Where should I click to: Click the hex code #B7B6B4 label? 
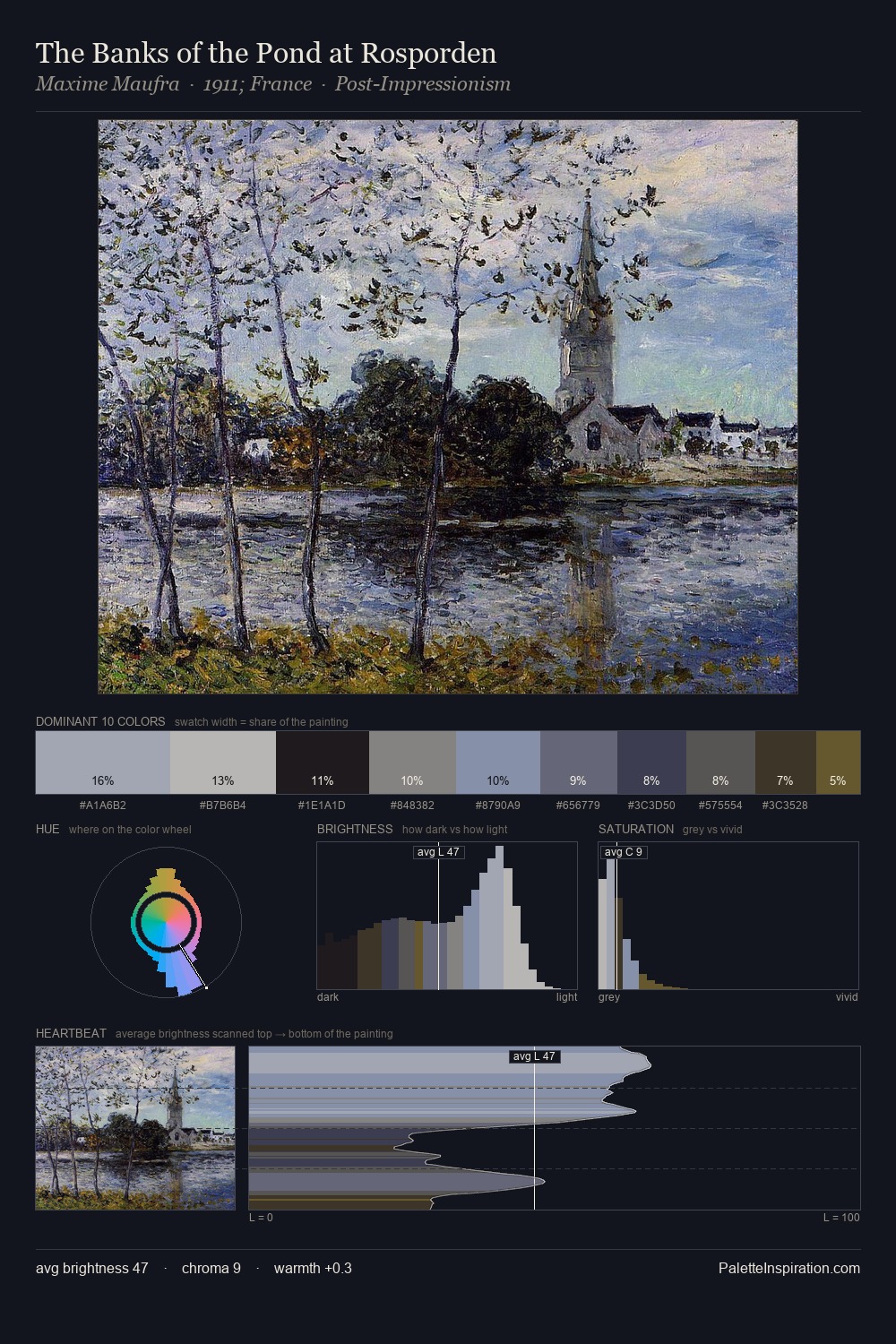tap(223, 806)
